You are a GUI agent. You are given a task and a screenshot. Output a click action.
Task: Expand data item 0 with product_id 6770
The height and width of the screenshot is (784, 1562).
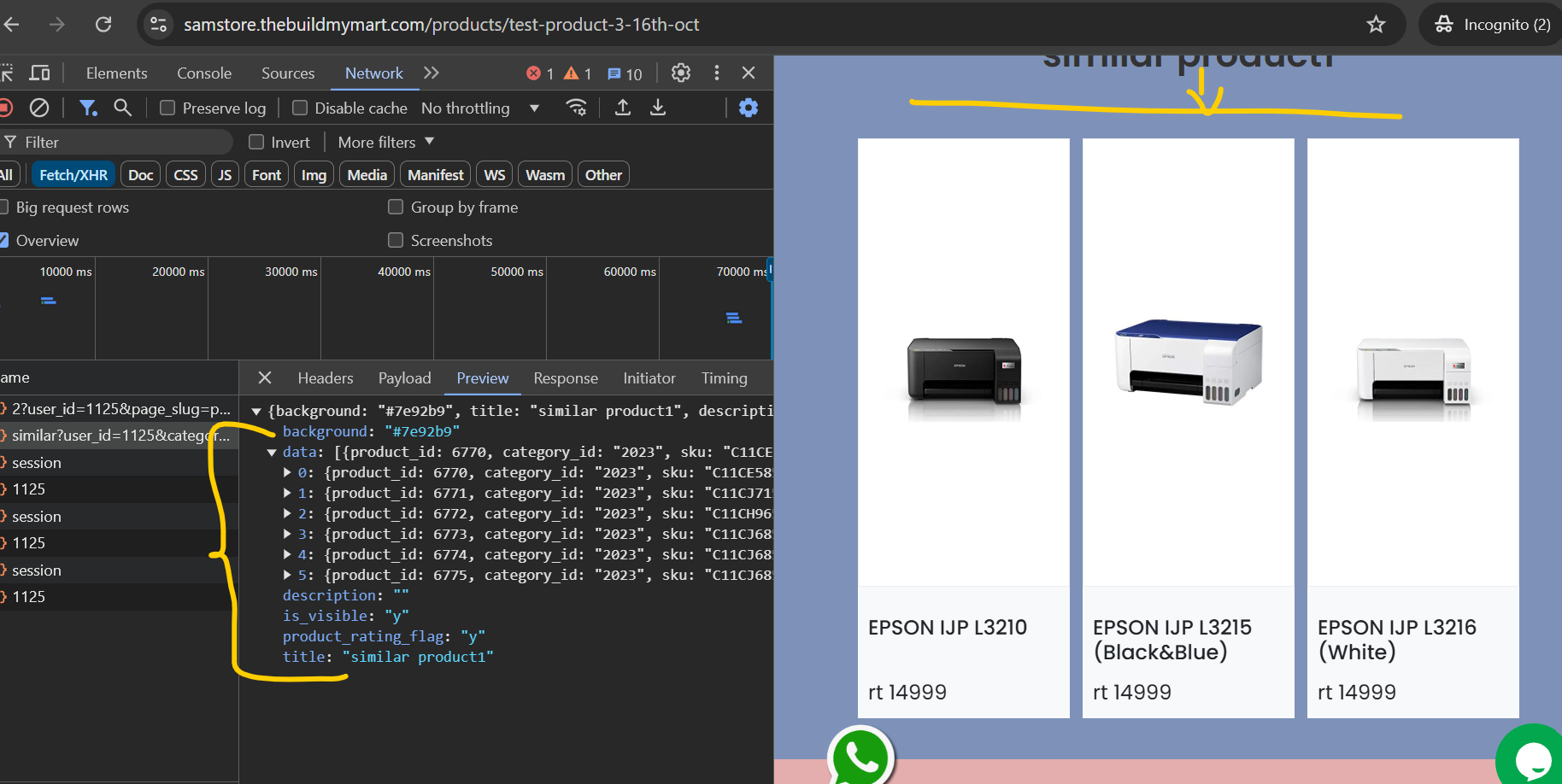tap(287, 472)
